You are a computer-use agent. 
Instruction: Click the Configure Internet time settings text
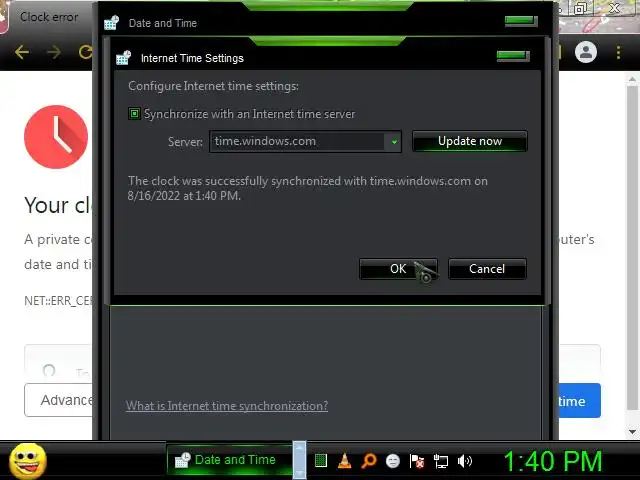213,86
